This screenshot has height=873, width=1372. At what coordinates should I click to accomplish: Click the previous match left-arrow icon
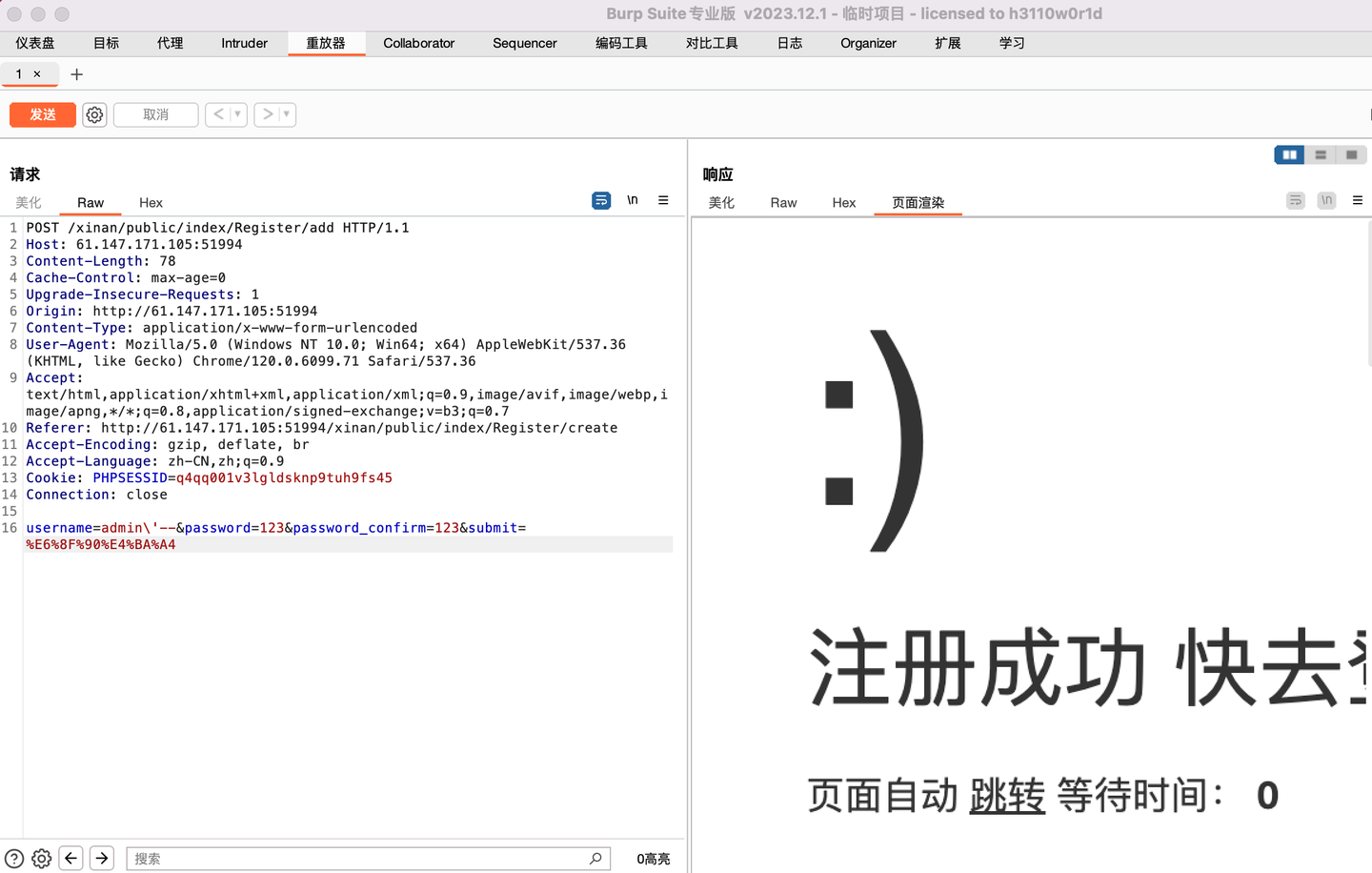[71, 858]
